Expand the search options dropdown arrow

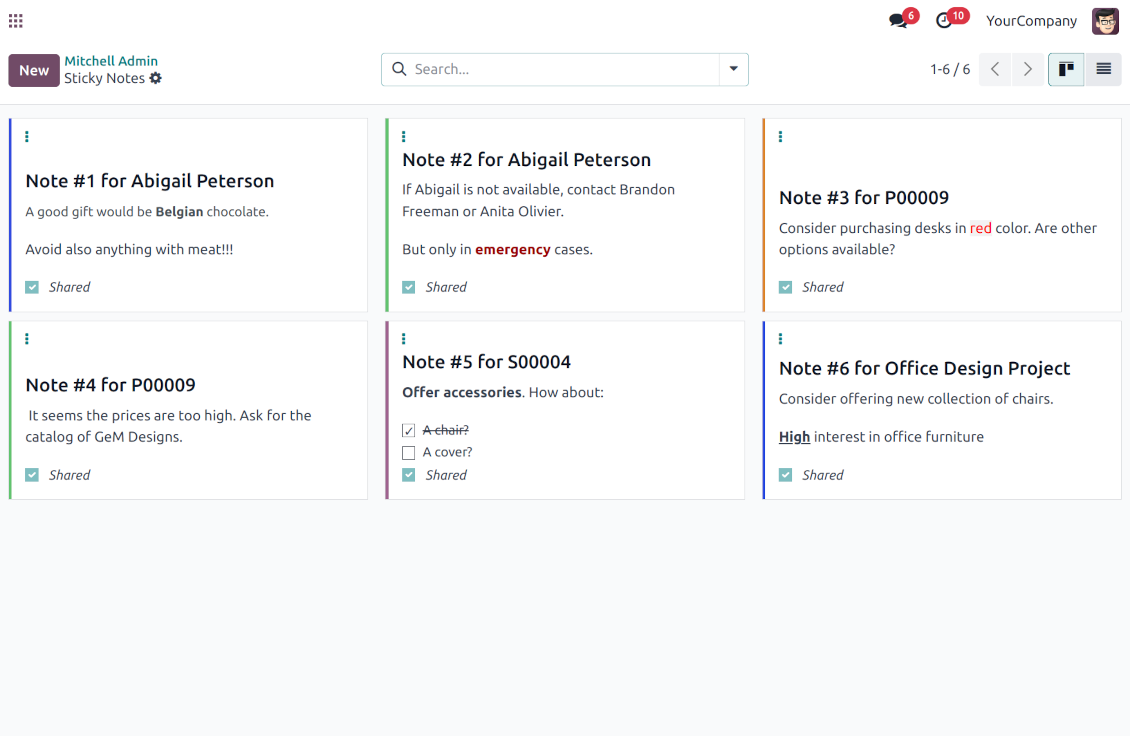733,69
